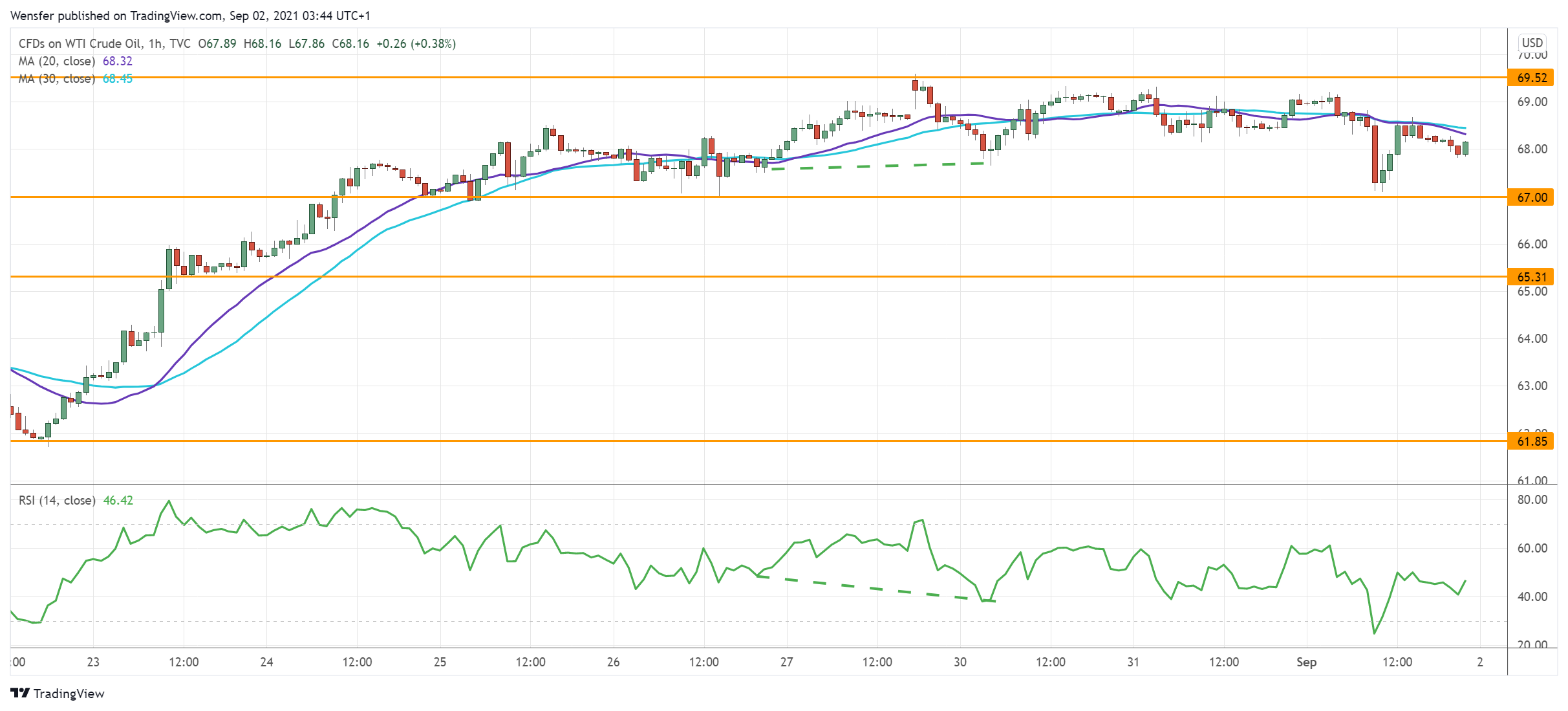
Task: Click the 1h timeframe in chart title
Action: (155, 43)
